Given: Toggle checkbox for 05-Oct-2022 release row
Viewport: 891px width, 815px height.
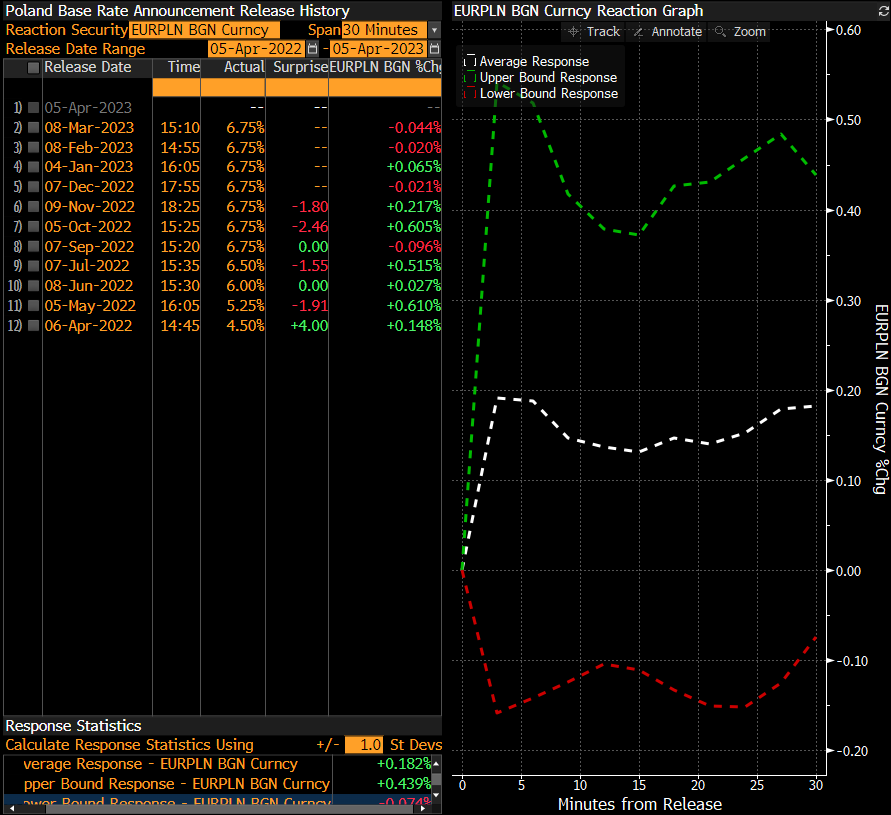Looking at the screenshot, I should (x=34, y=227).
